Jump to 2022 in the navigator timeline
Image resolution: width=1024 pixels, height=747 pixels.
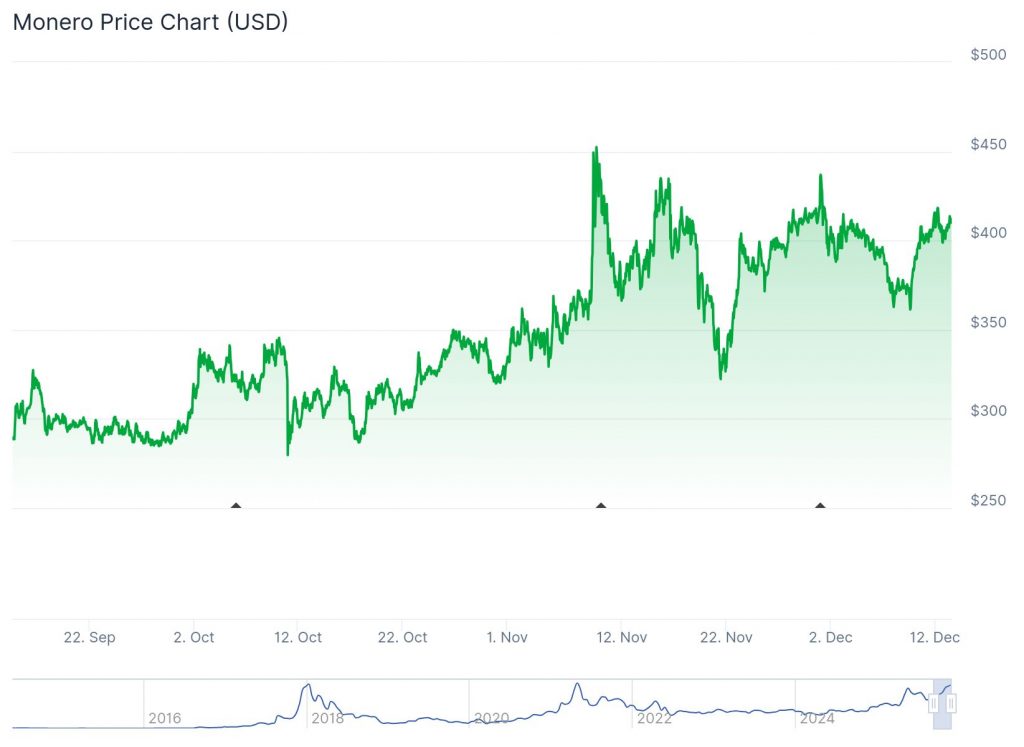(654, 718)
